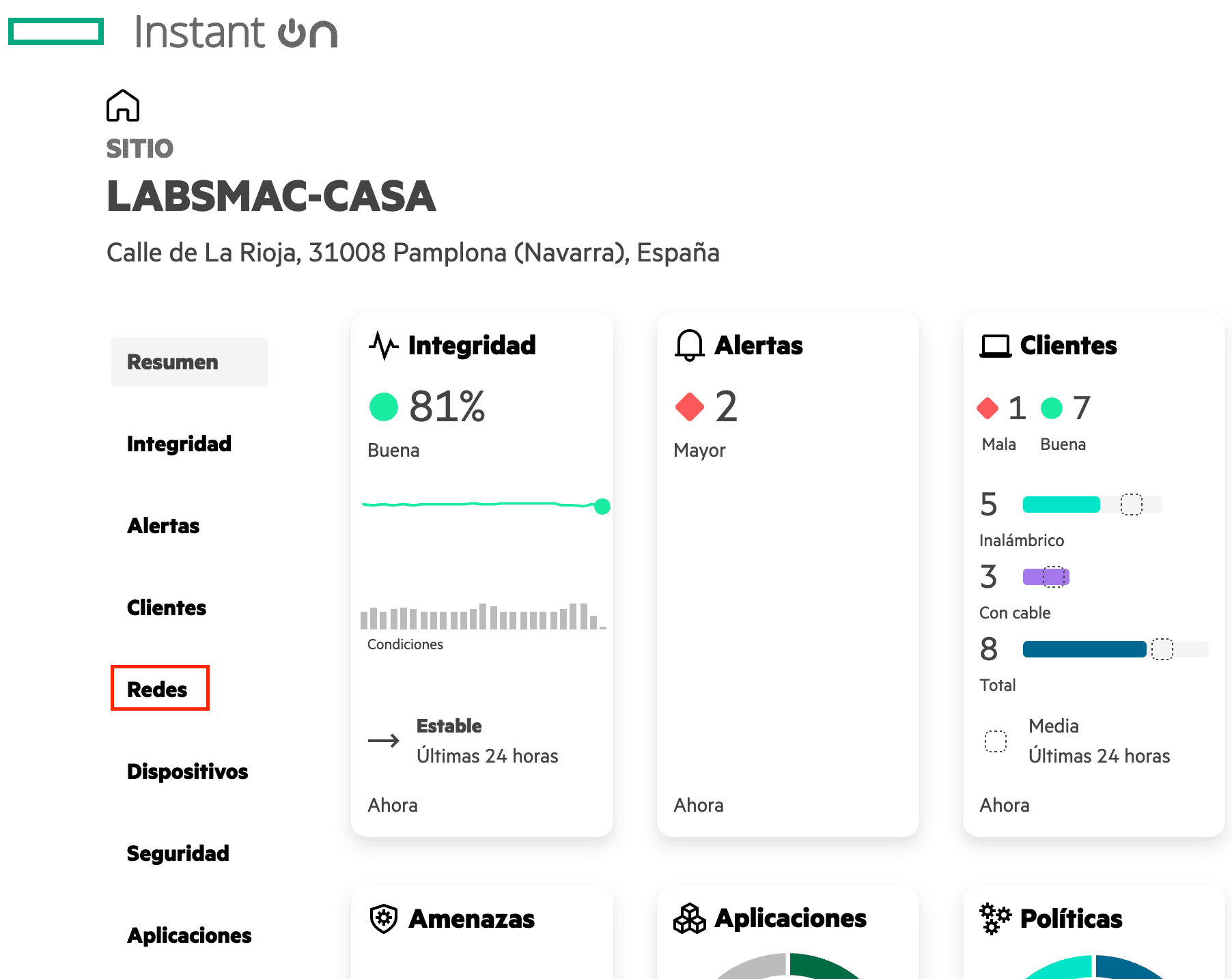Click the Aplicaciones cubes icon
The image size is (1232, 979).
689,919
